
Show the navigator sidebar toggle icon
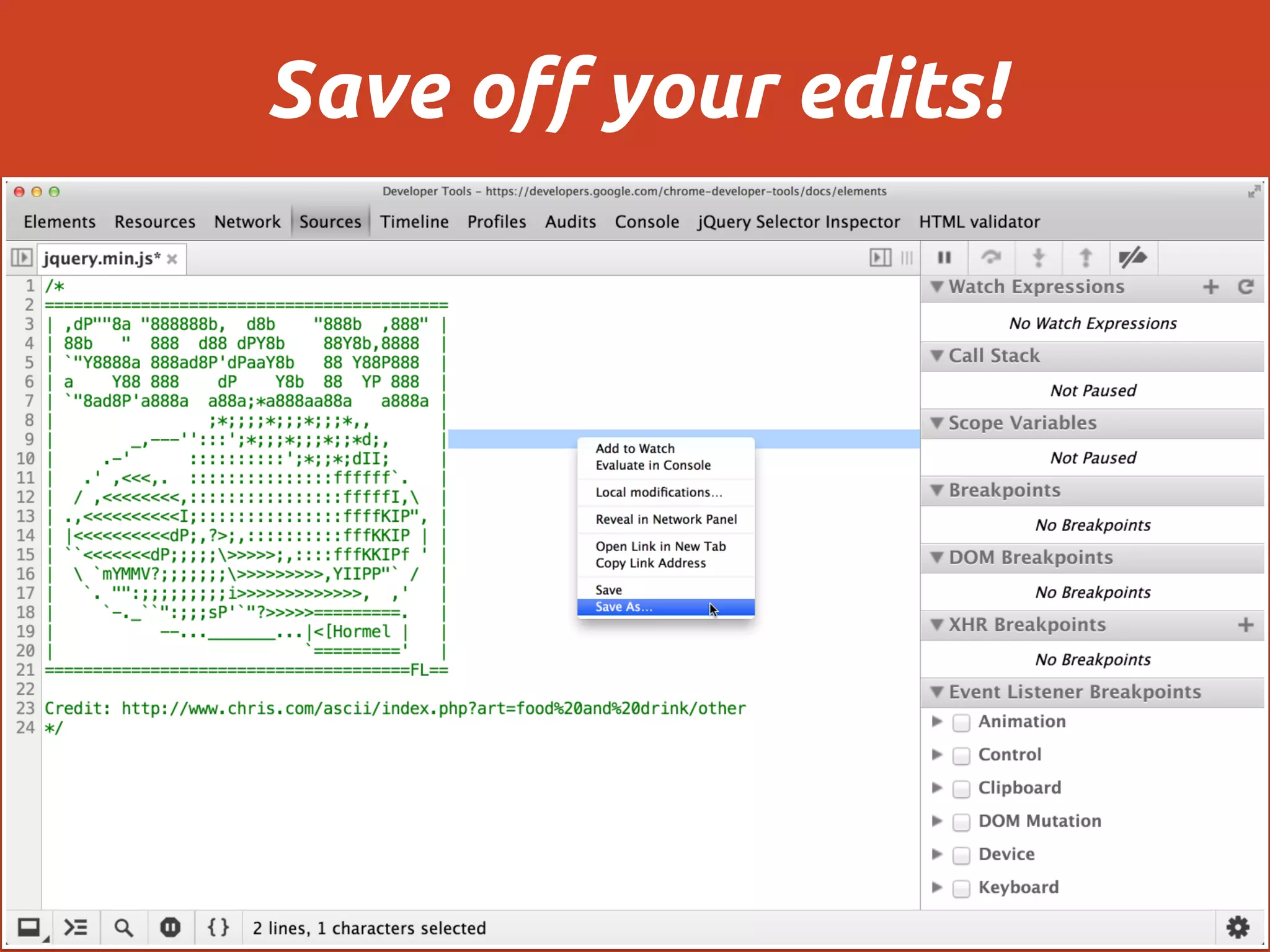[21, 257]
